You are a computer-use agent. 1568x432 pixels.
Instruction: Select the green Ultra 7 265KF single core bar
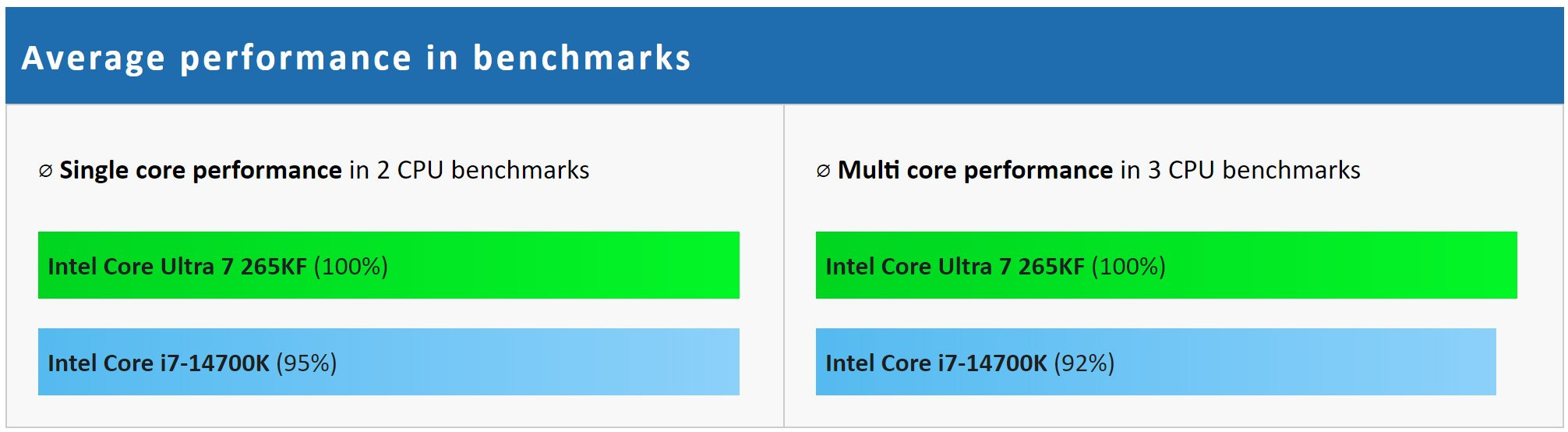[x=389, y=265]
